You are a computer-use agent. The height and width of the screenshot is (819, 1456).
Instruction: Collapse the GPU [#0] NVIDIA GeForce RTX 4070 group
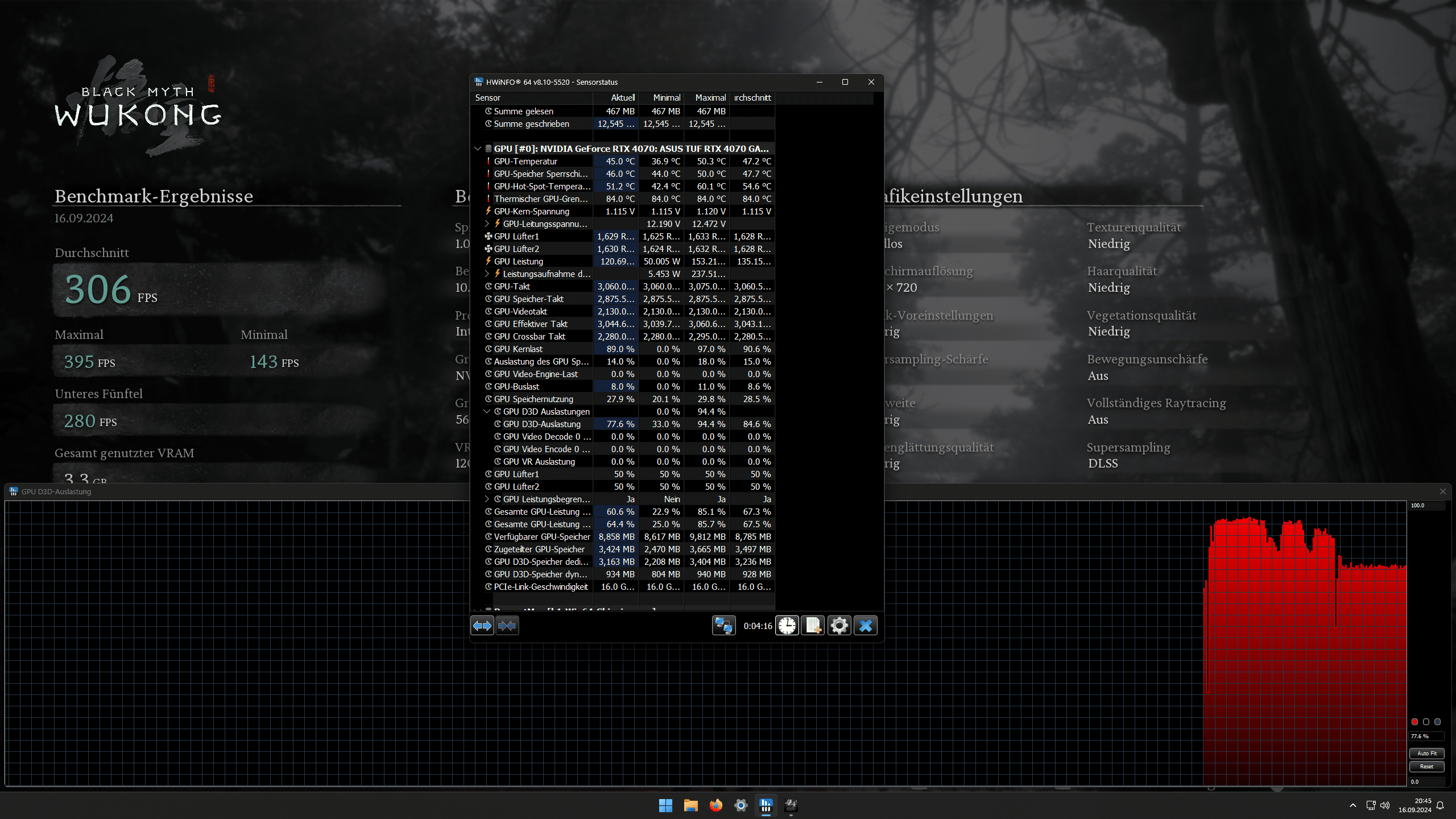(478, 148)
